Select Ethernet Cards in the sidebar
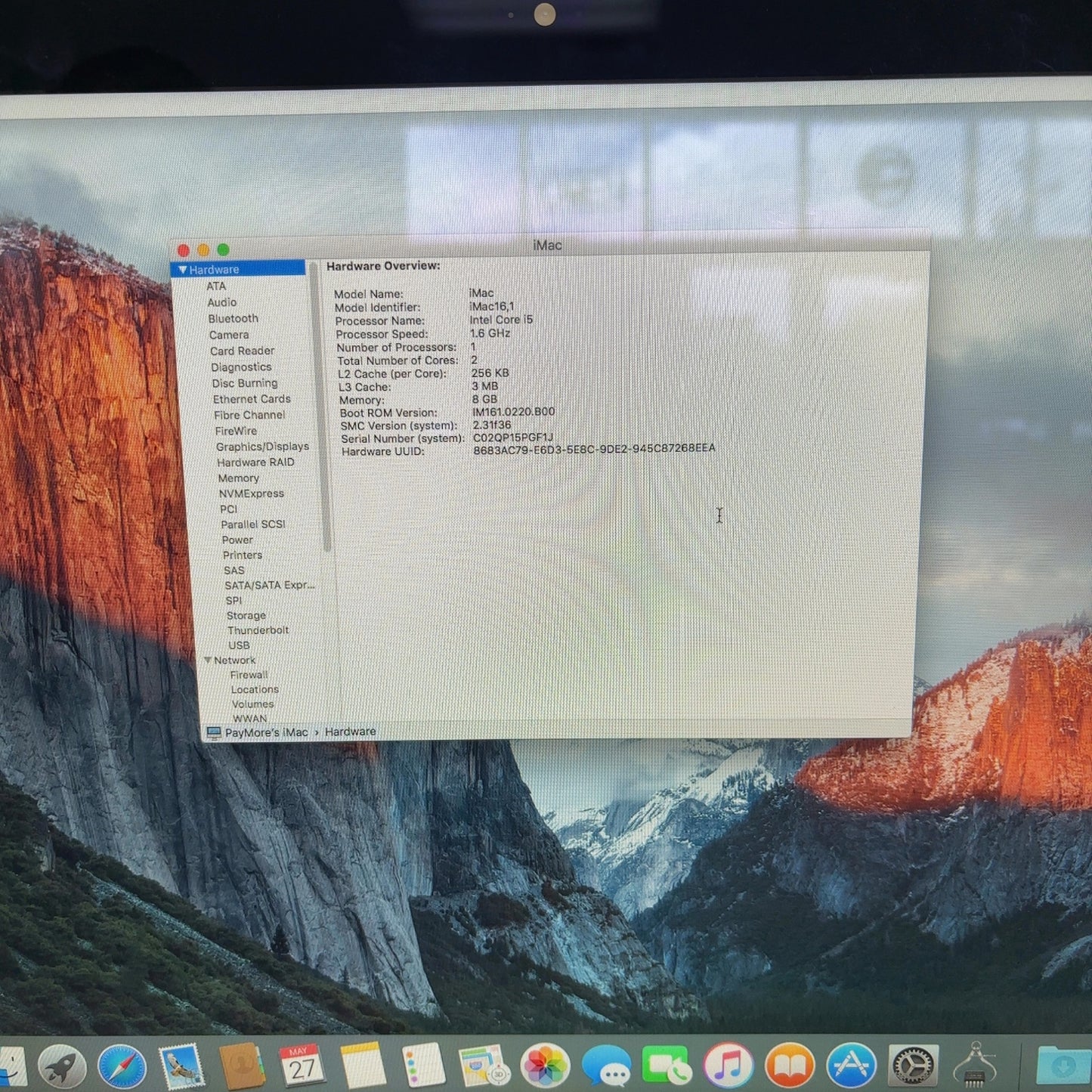Screen dimensions: 1092x1092 [252, 399]
